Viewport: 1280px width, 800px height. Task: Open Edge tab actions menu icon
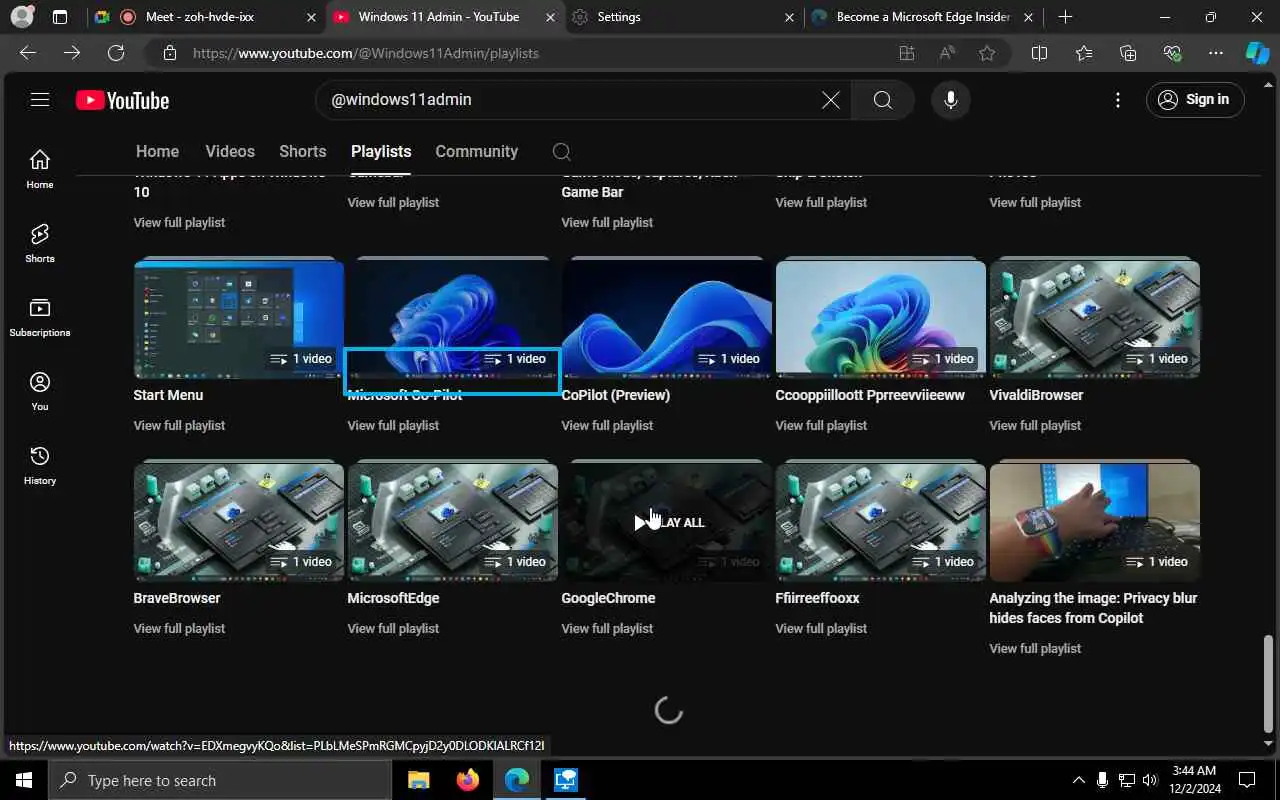60,17
